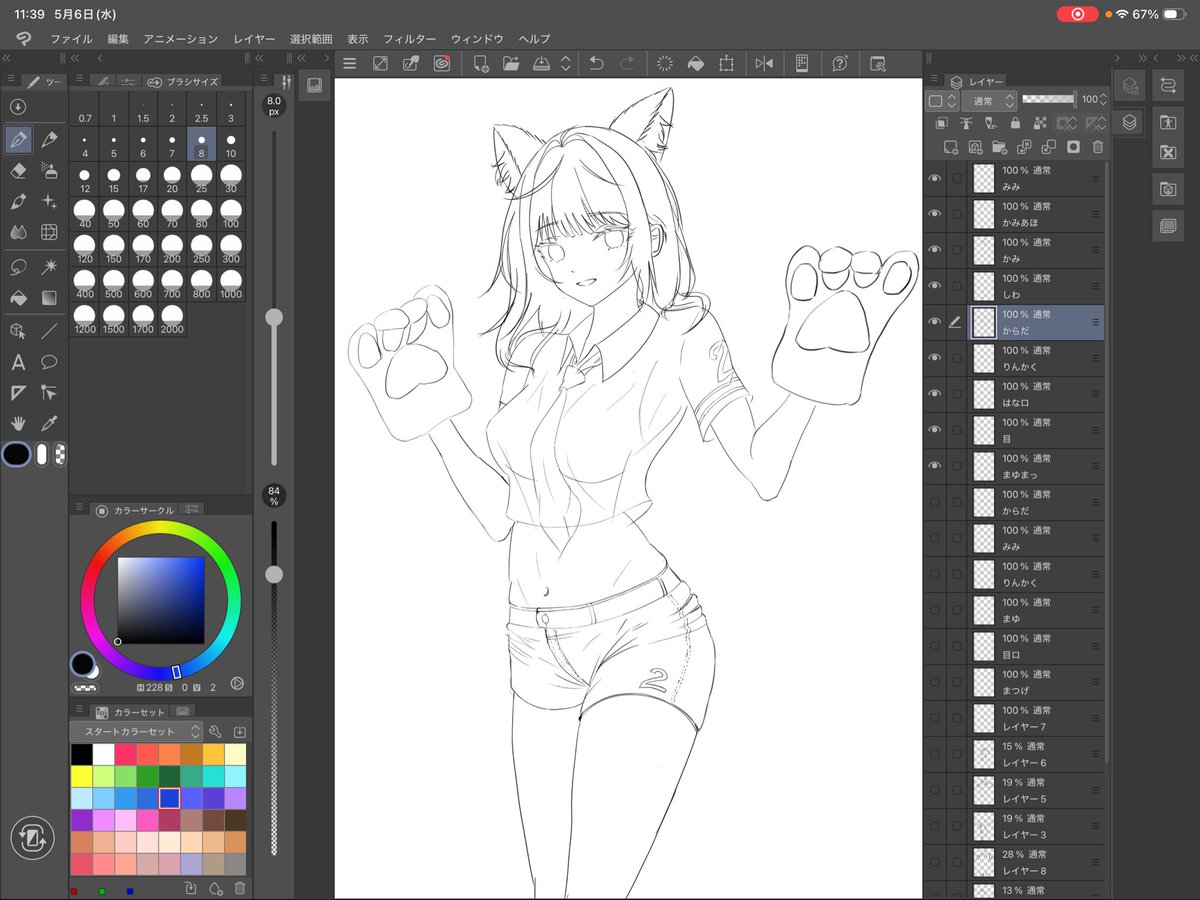
Task: Select the Balloon tool
Action: [x=49, y=362]
